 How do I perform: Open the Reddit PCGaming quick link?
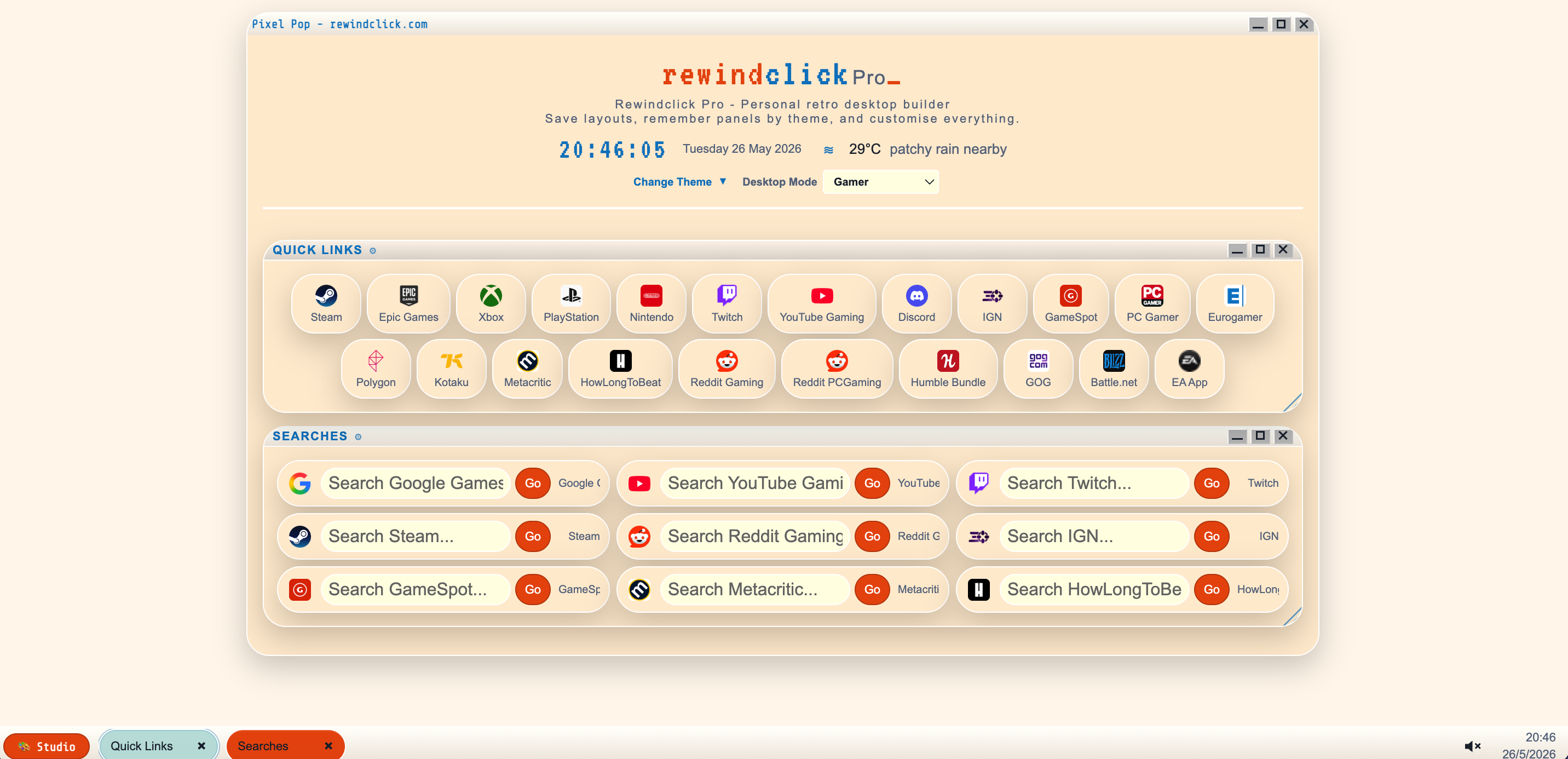point(837,368)
